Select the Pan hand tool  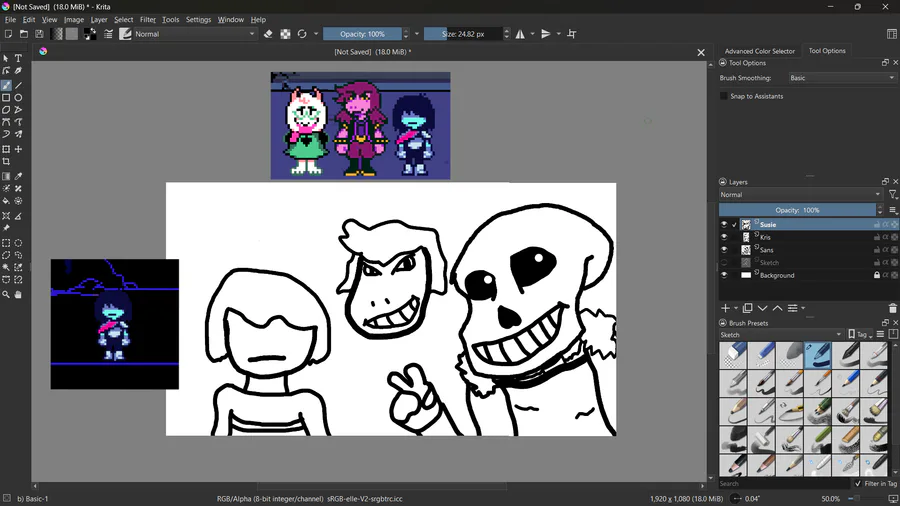pyautogui.click(x=18, y=294)
